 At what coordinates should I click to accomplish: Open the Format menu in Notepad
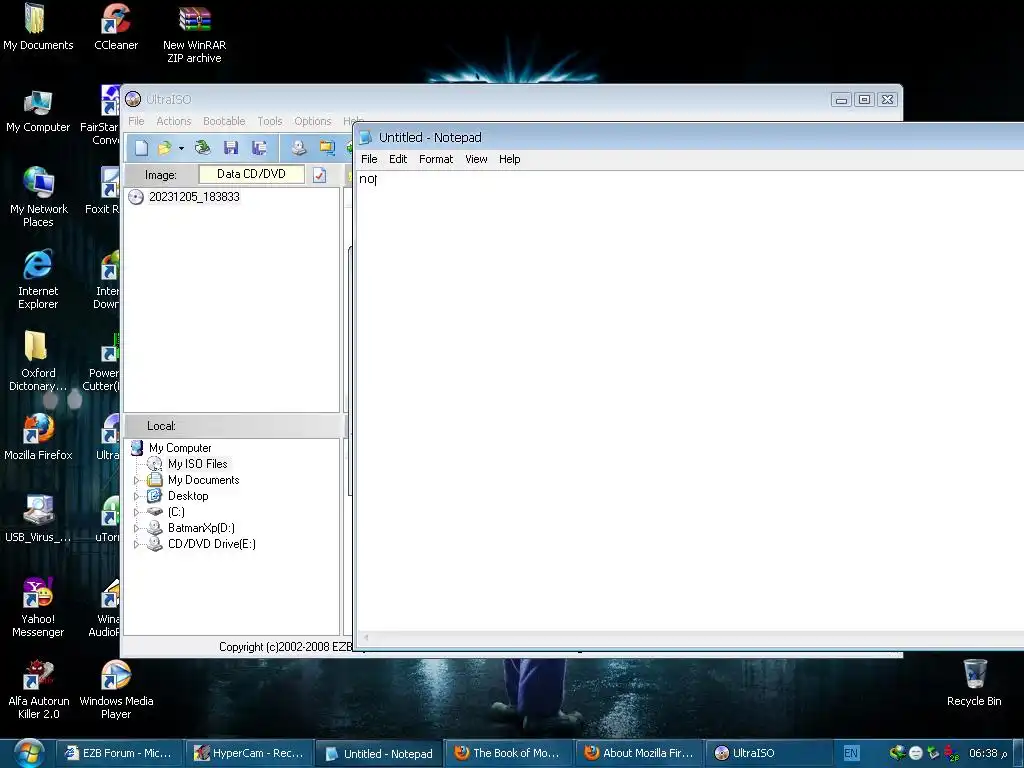pos(436,159)
